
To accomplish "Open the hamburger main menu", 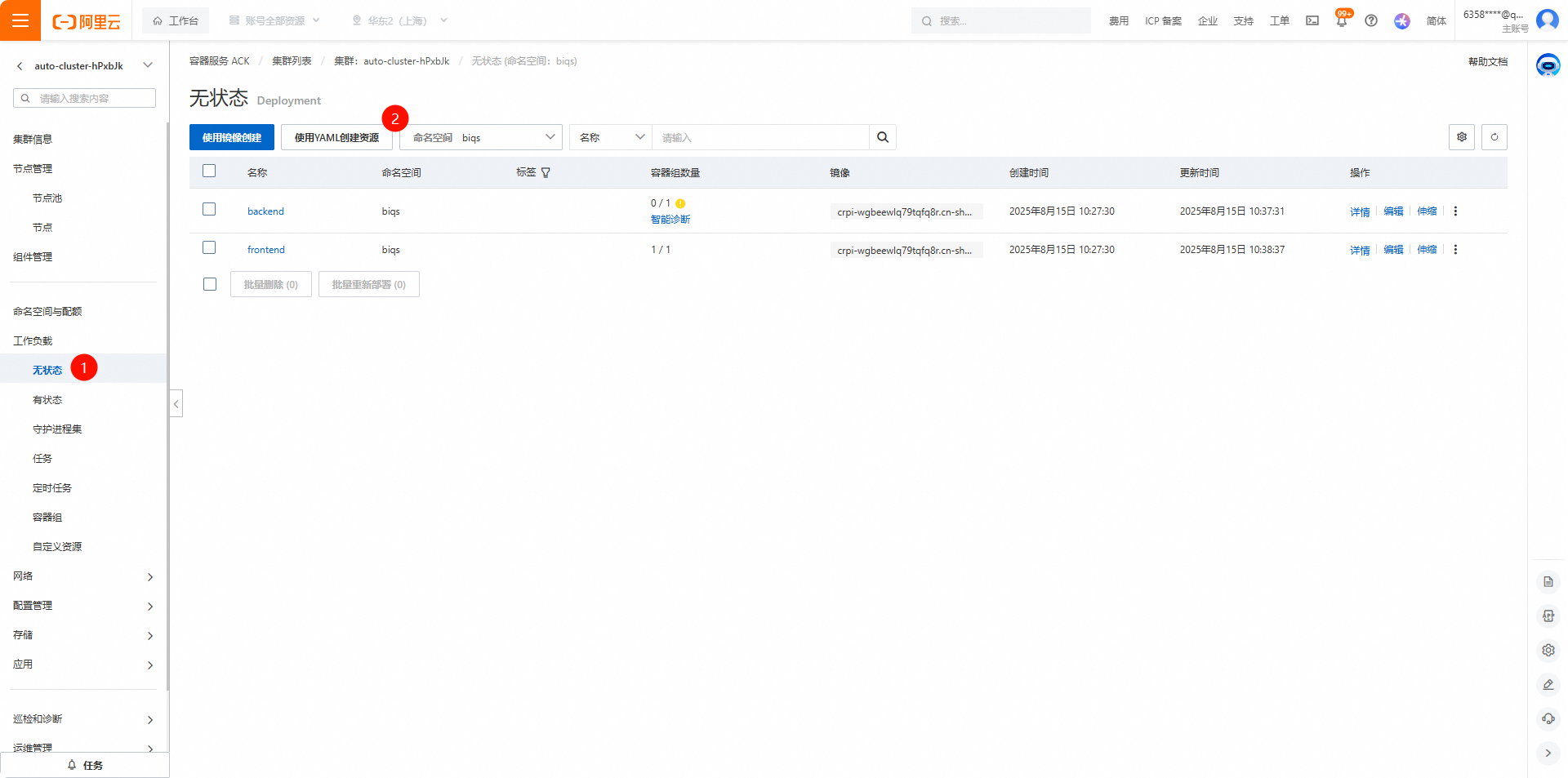I will pyautogui.click(x=20, y=20).
